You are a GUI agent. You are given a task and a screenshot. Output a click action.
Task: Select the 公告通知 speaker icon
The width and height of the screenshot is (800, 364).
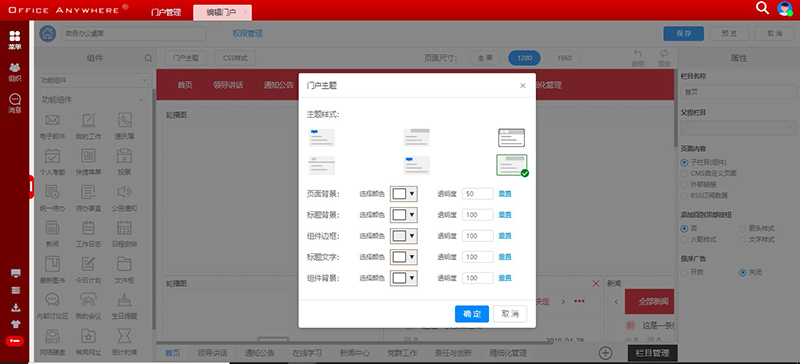124,192
